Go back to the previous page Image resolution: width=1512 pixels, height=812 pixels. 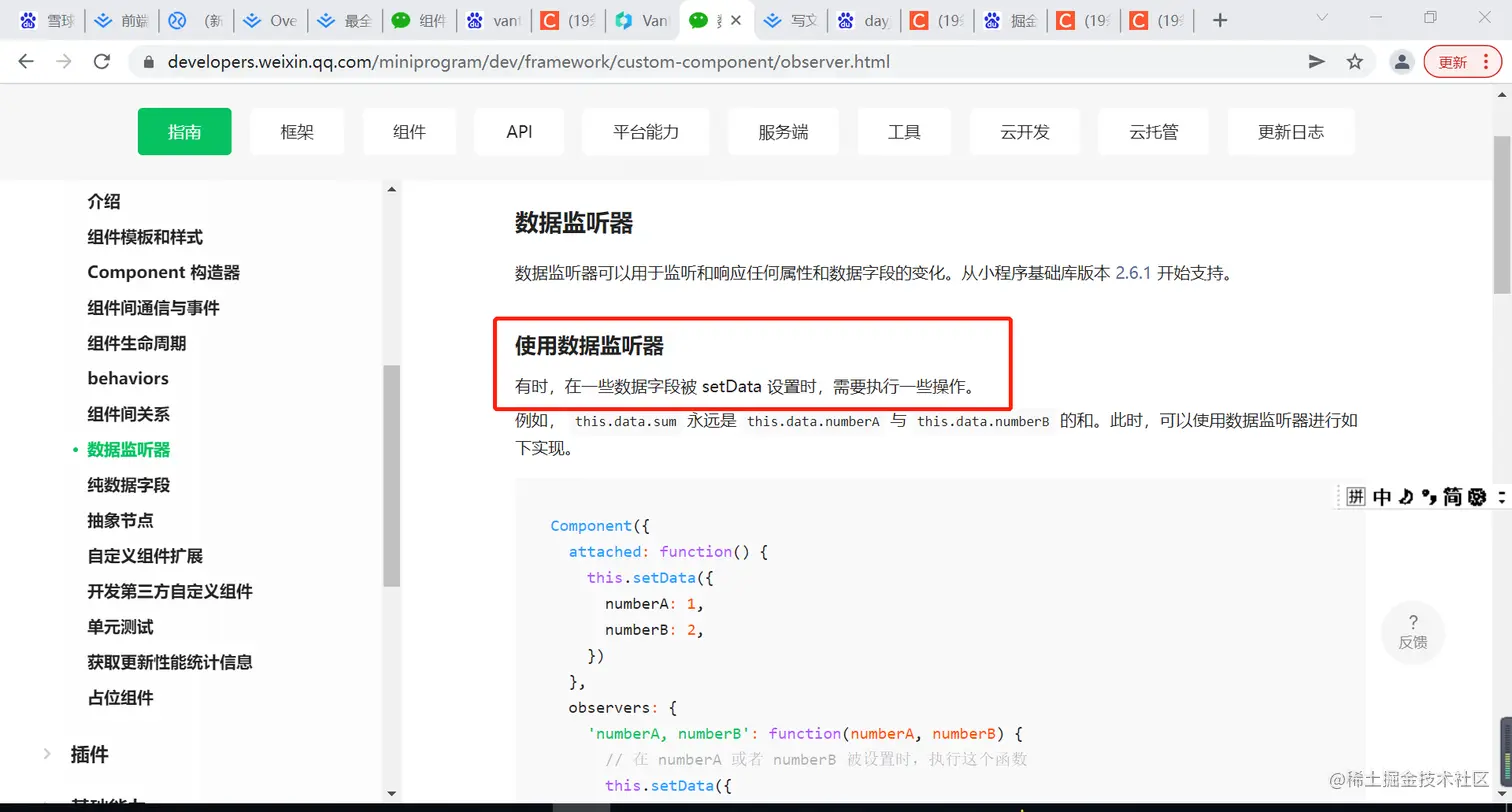[26, 62]
